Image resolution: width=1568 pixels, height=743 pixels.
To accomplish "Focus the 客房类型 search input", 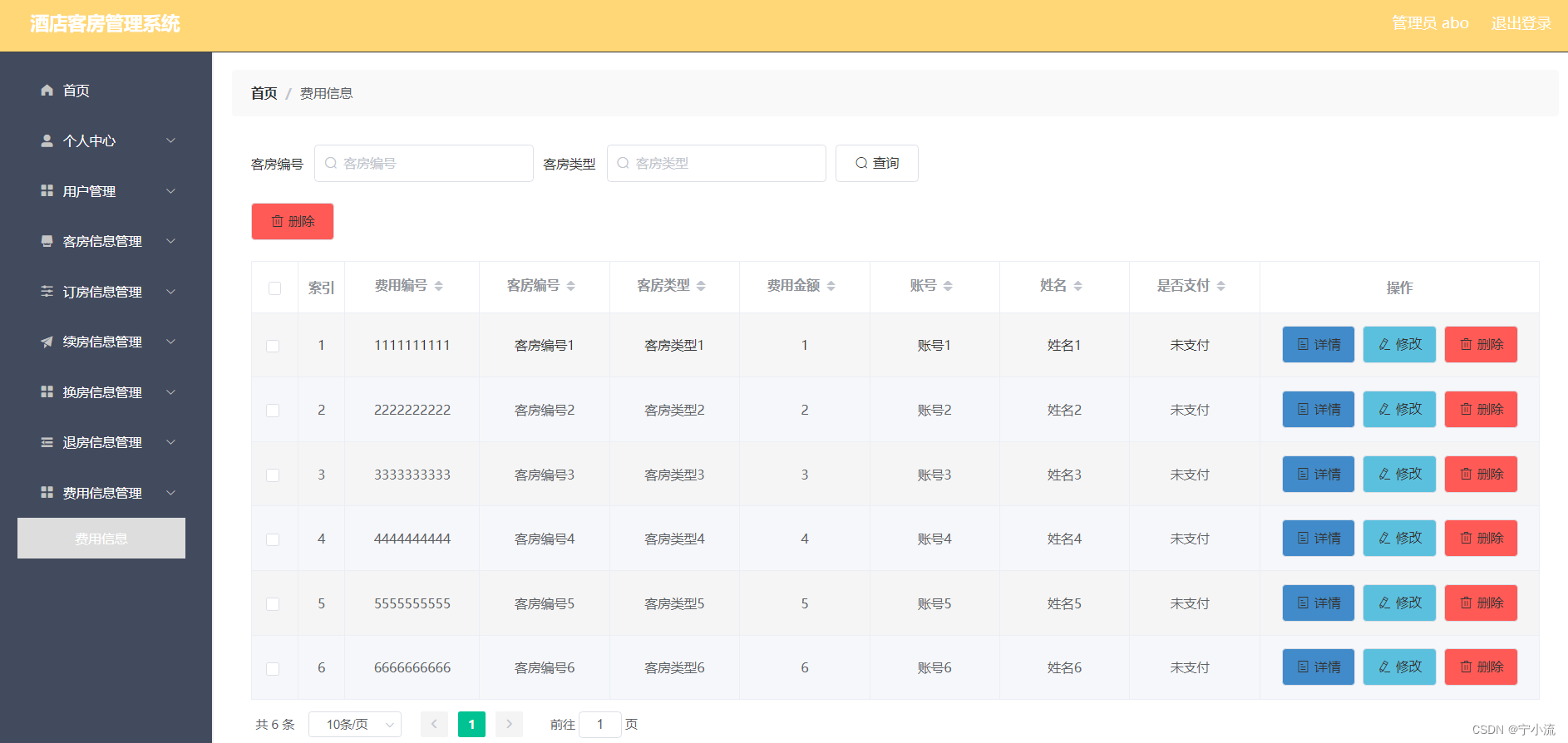I will point(717,163).
